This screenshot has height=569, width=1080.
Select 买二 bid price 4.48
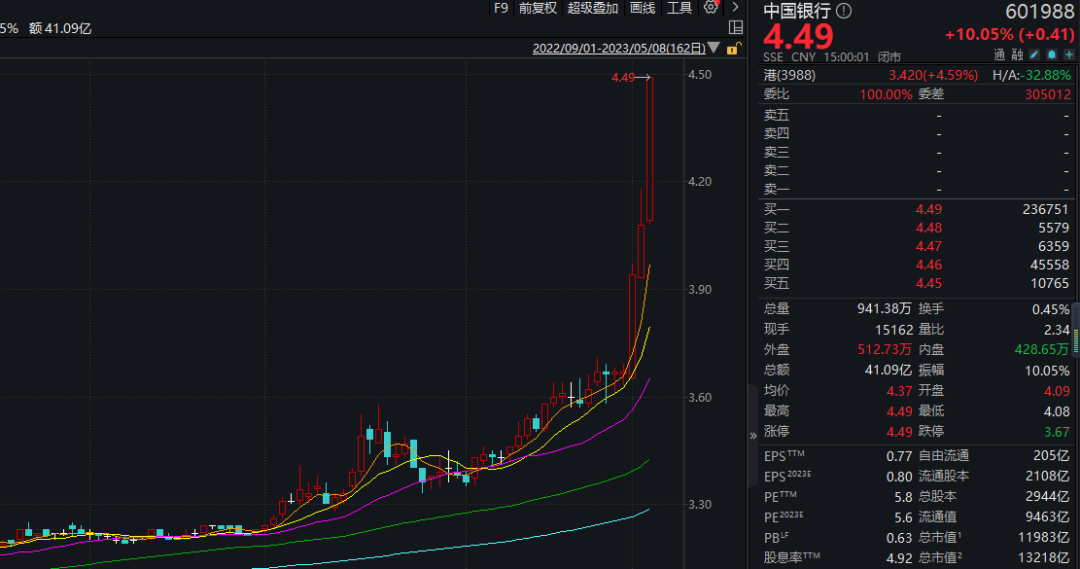point(928,227)
